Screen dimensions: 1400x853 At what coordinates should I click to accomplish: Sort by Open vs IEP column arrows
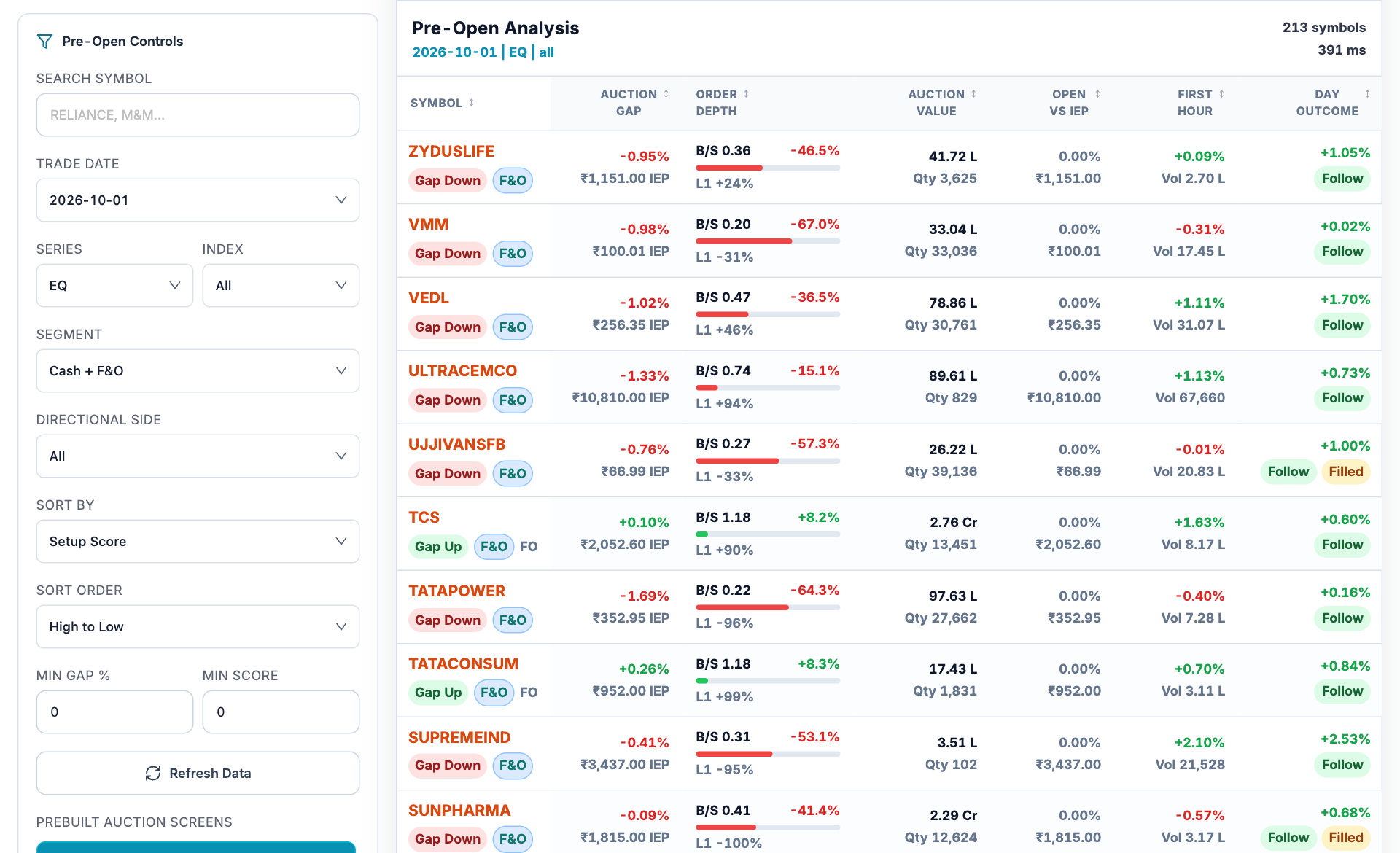(x=1097, y=94)
